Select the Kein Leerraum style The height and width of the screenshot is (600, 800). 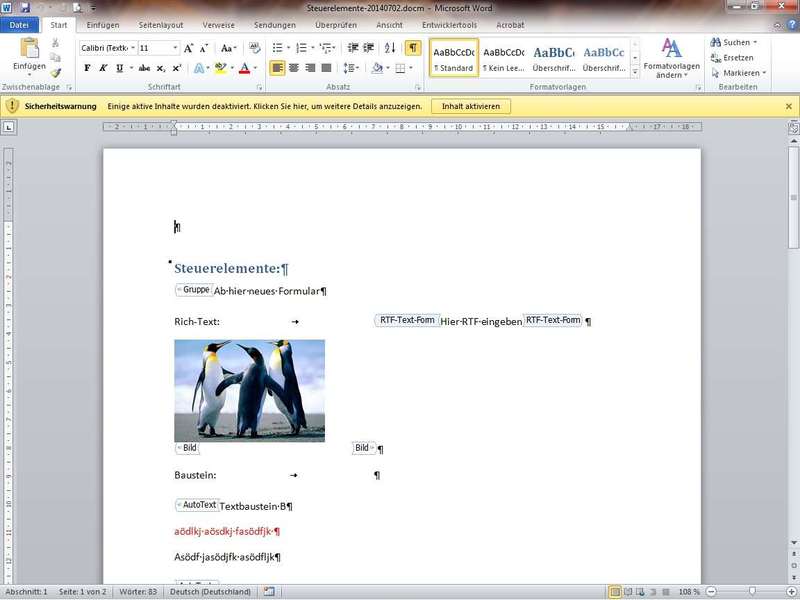pos(503,58)
